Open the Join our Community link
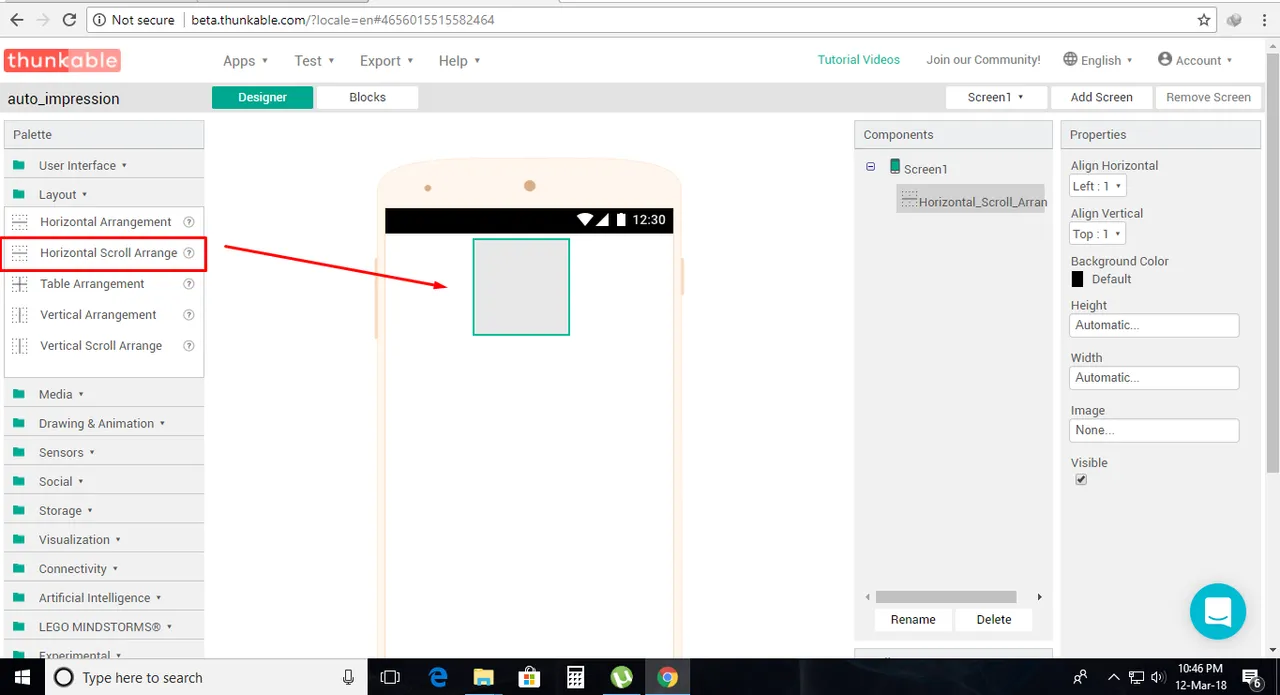This screenshot has height=695, width=1280. pyautogui.click(x=983, y=60)
